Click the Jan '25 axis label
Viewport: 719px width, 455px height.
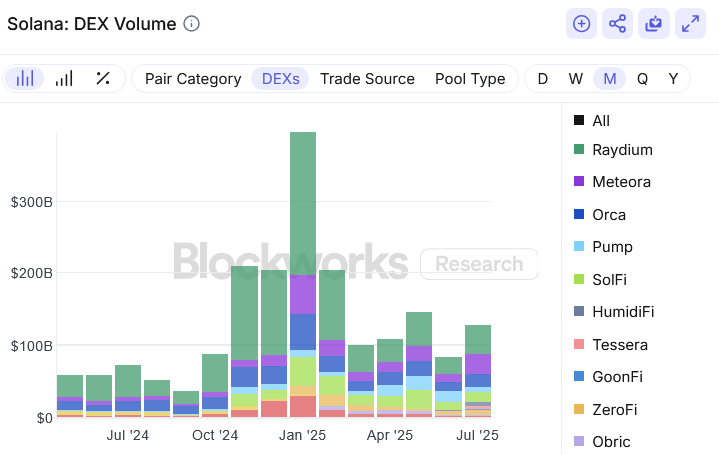click(x=302, y=435)
